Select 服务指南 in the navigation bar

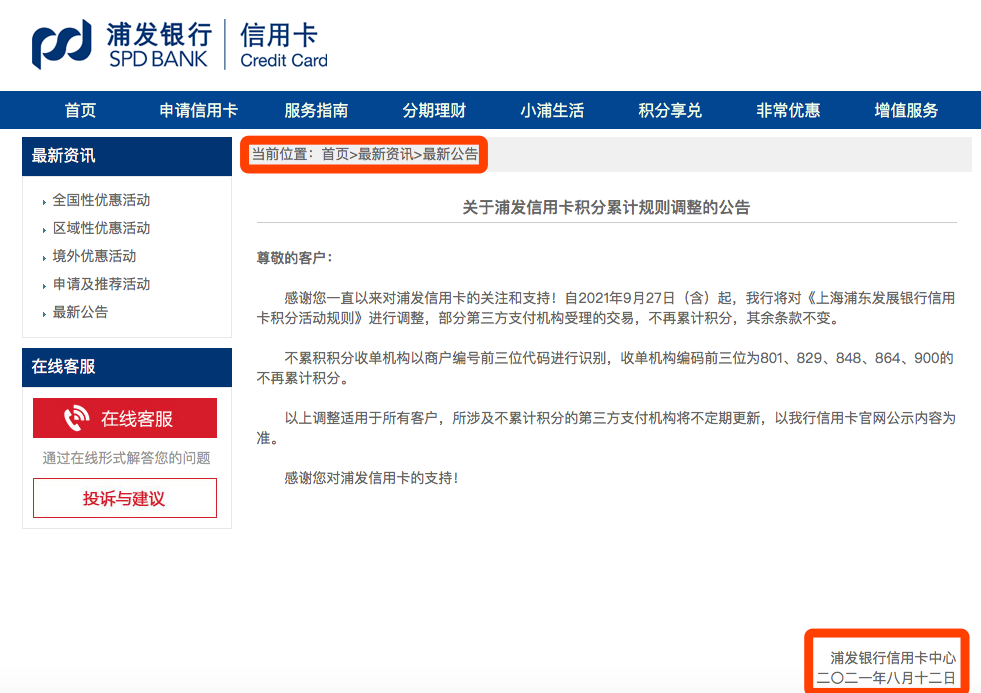click(x=316, y=111)
